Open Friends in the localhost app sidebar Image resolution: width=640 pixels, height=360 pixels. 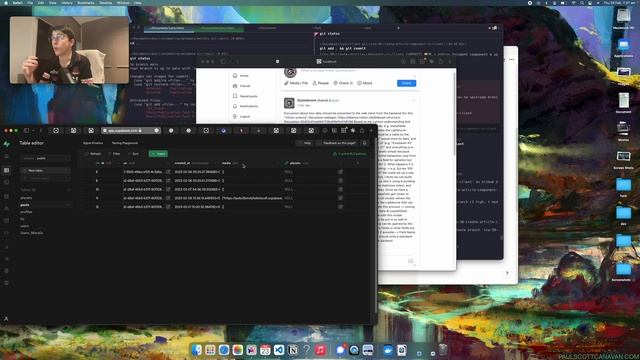pos(242,86)
